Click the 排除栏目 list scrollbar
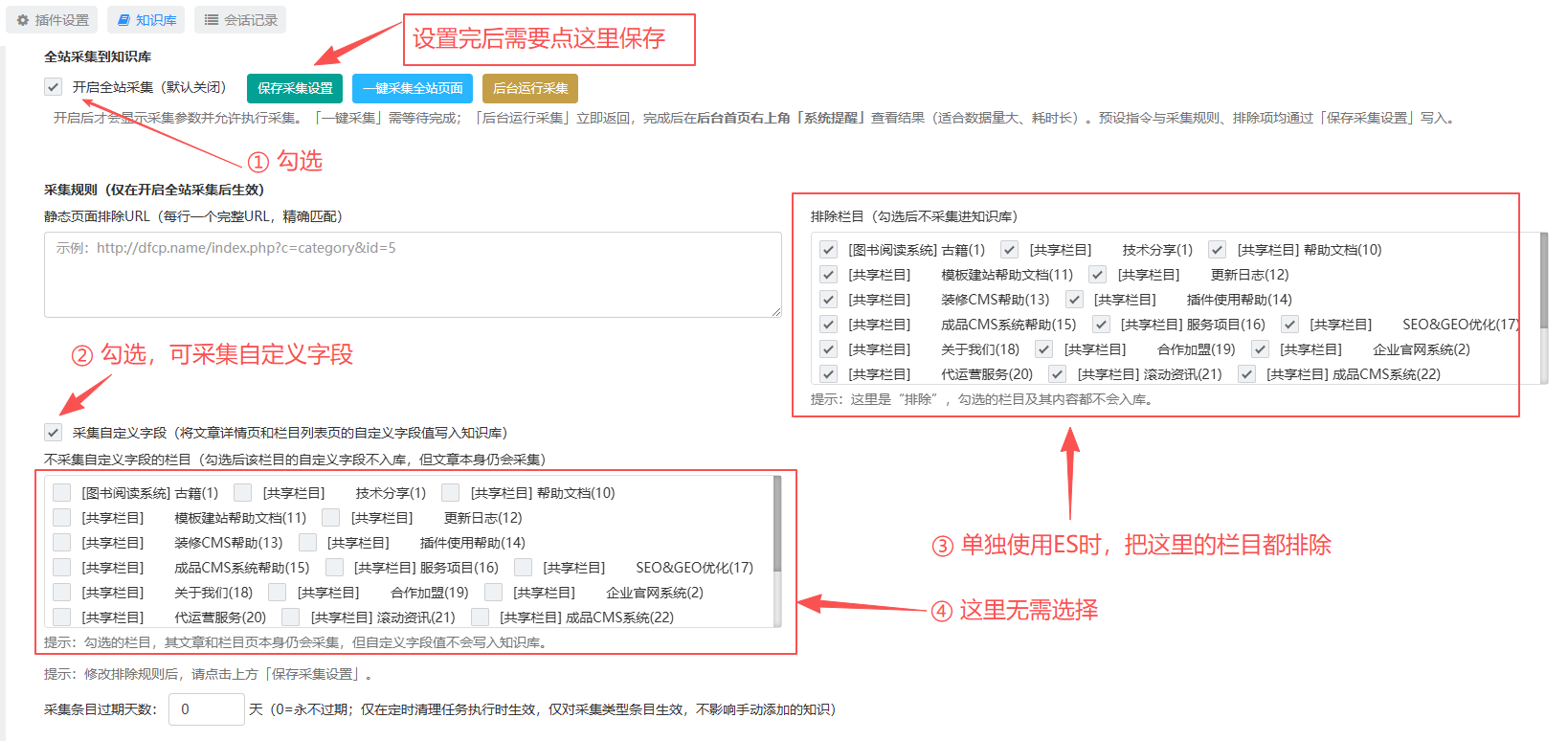Viewport: 1568px width, 741px height. (1543, 281)
